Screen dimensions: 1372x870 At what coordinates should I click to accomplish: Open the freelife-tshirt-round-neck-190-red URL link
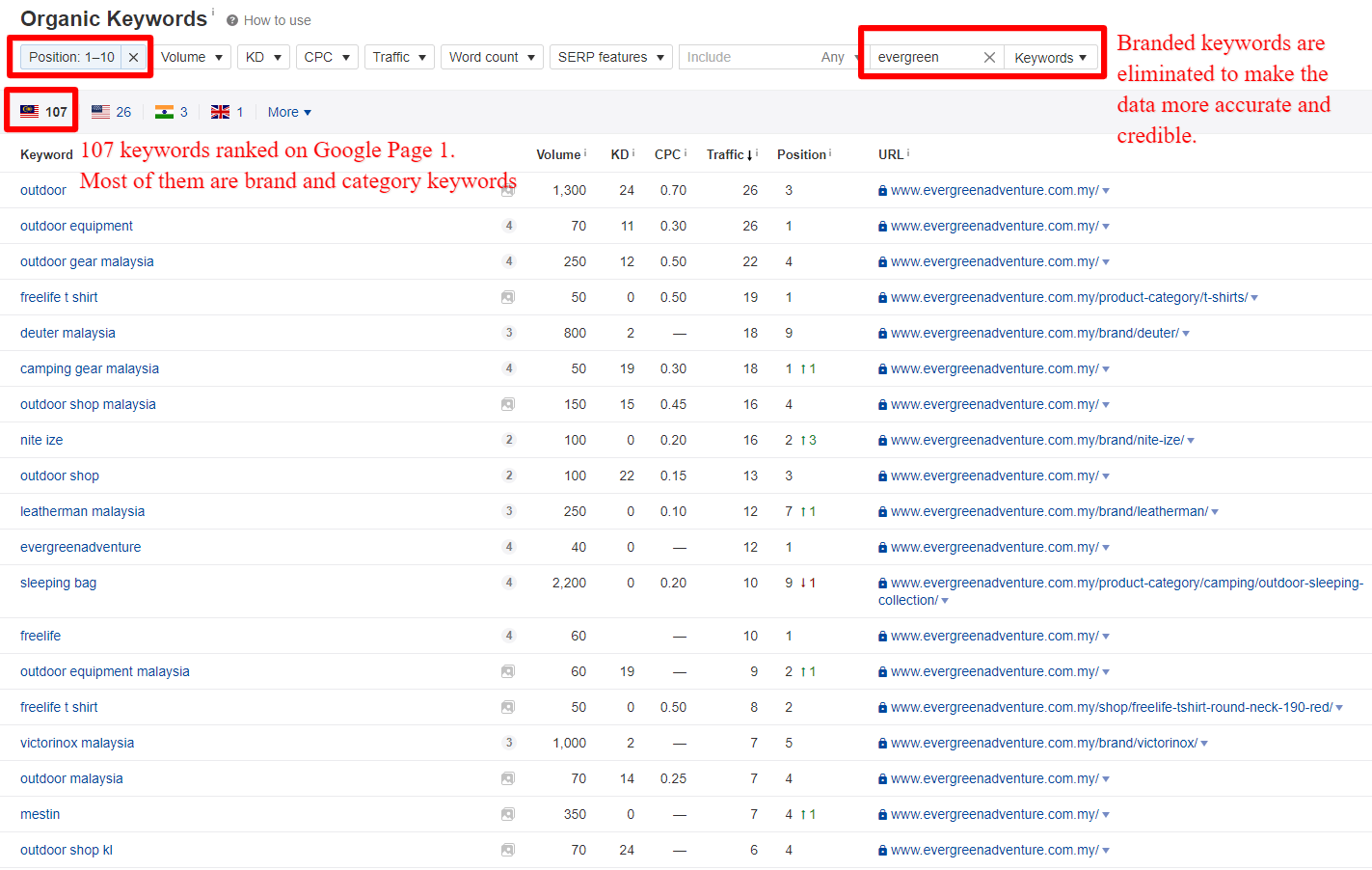pos(1112,707)
